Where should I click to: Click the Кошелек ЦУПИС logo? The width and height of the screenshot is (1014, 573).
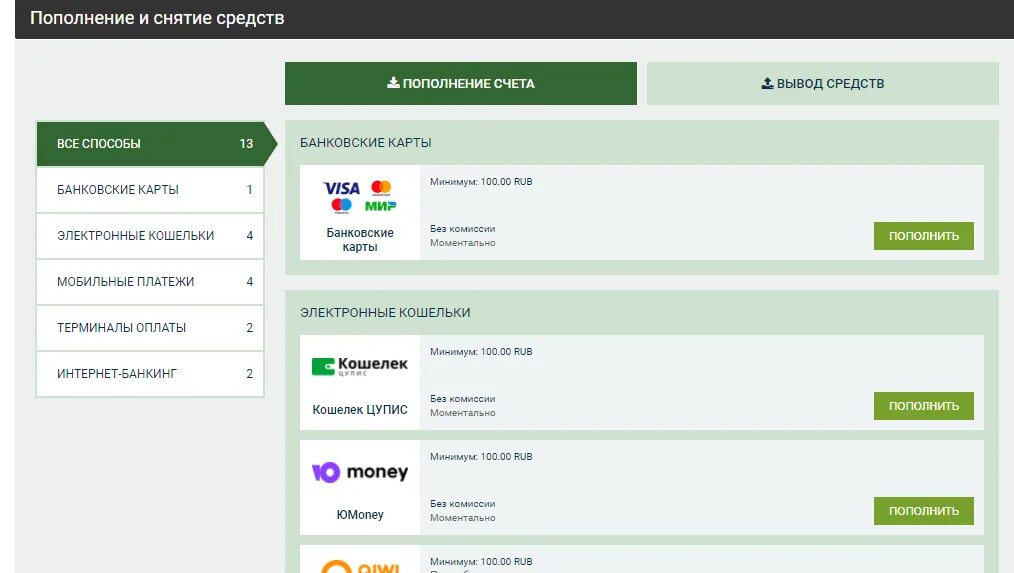click(x=360, y=366)
